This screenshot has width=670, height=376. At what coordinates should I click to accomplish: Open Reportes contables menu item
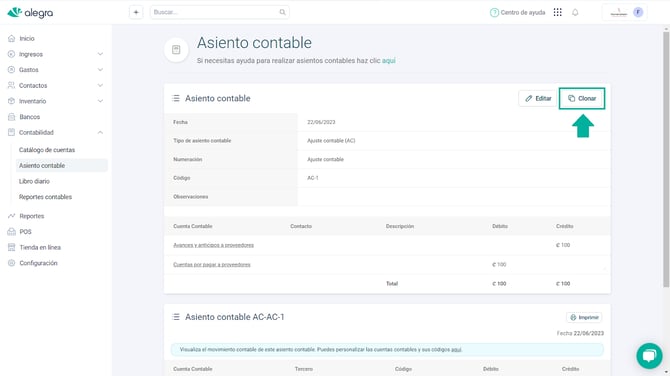point(45,197)
